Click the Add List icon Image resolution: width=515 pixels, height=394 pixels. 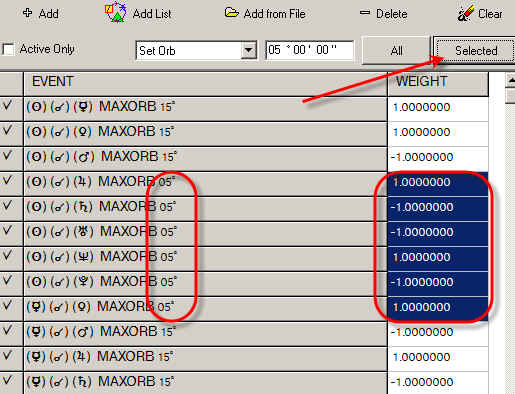[115, 12]
